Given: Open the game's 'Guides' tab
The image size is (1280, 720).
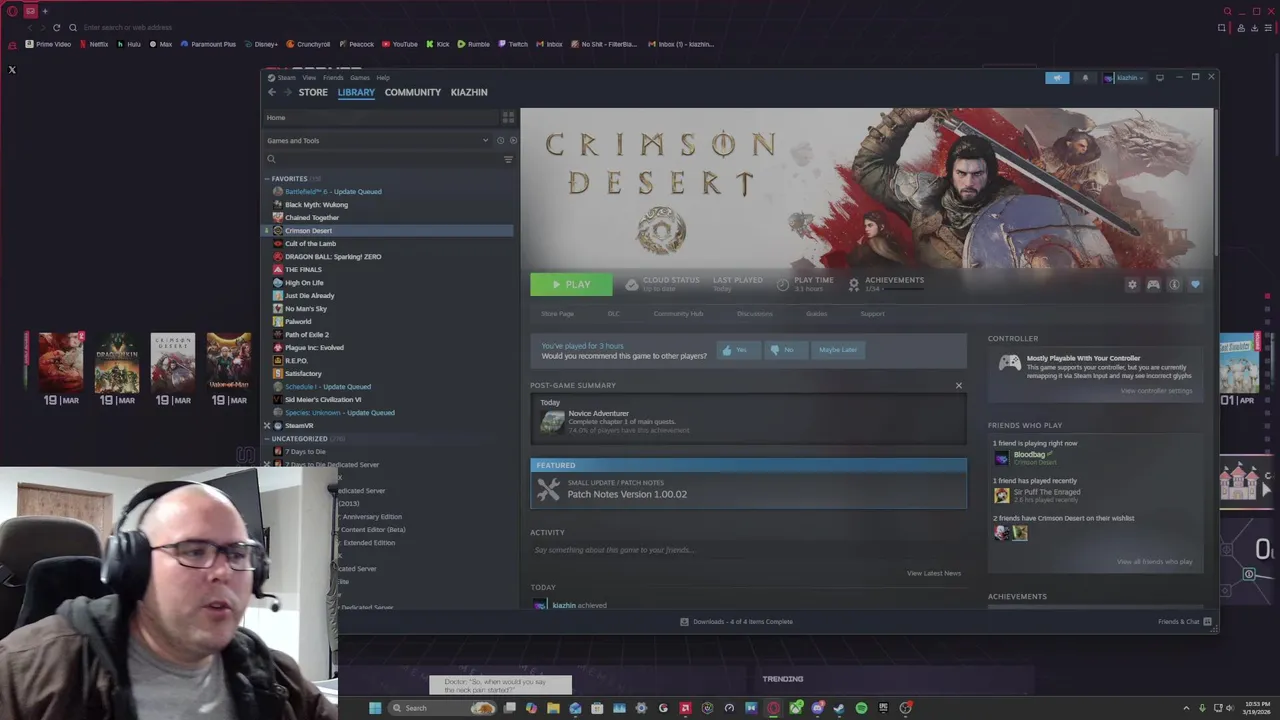Looking at the screenshot, I should point(817,314).
